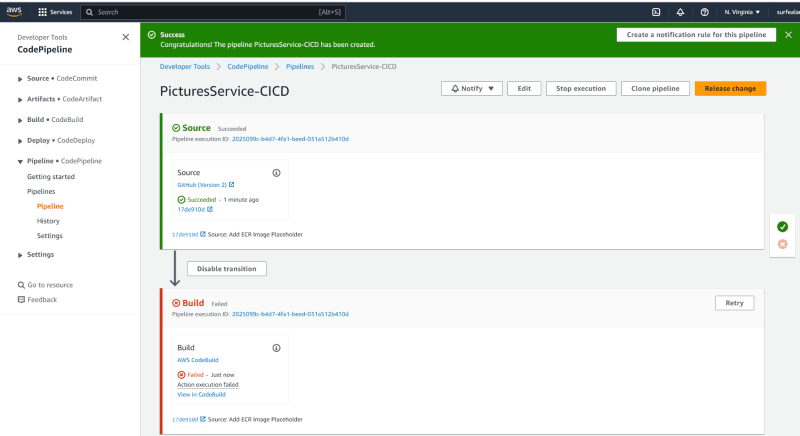Click the Stop execution button

click(581, 88)
